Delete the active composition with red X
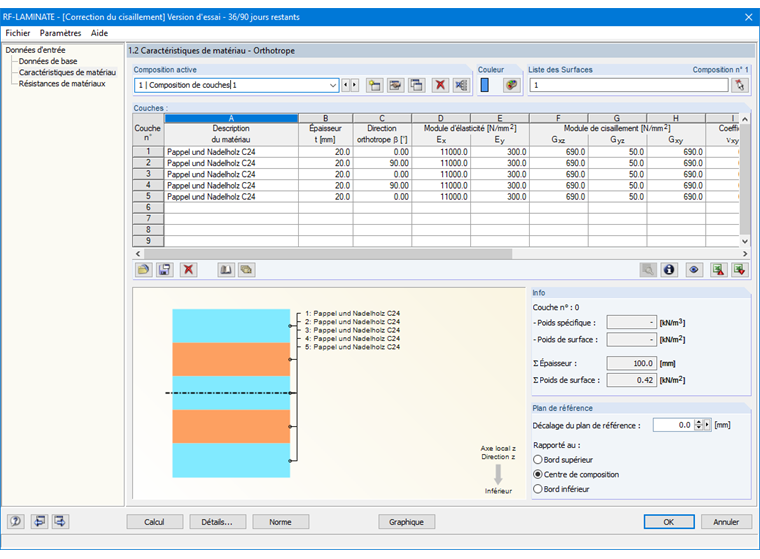 tap(439, 85)
